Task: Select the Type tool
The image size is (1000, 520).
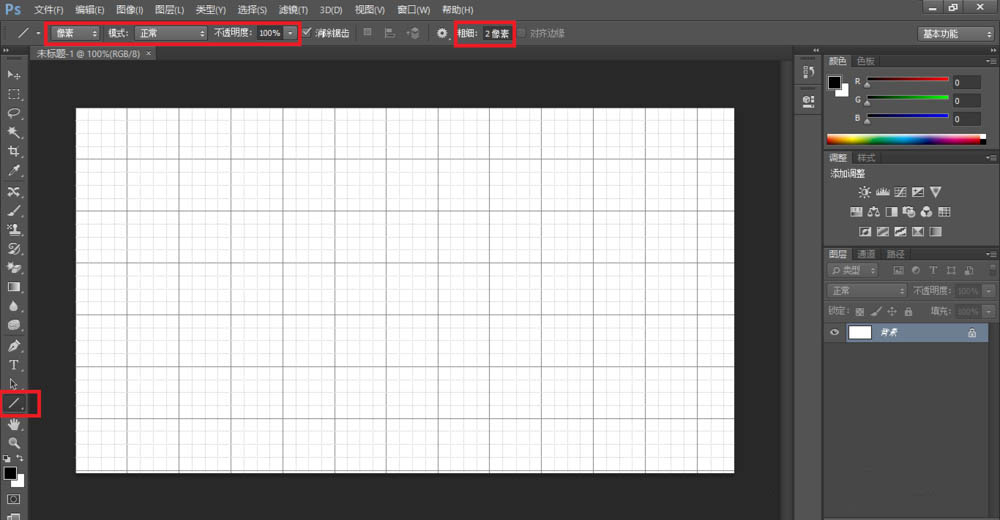Action: point(13,365)
